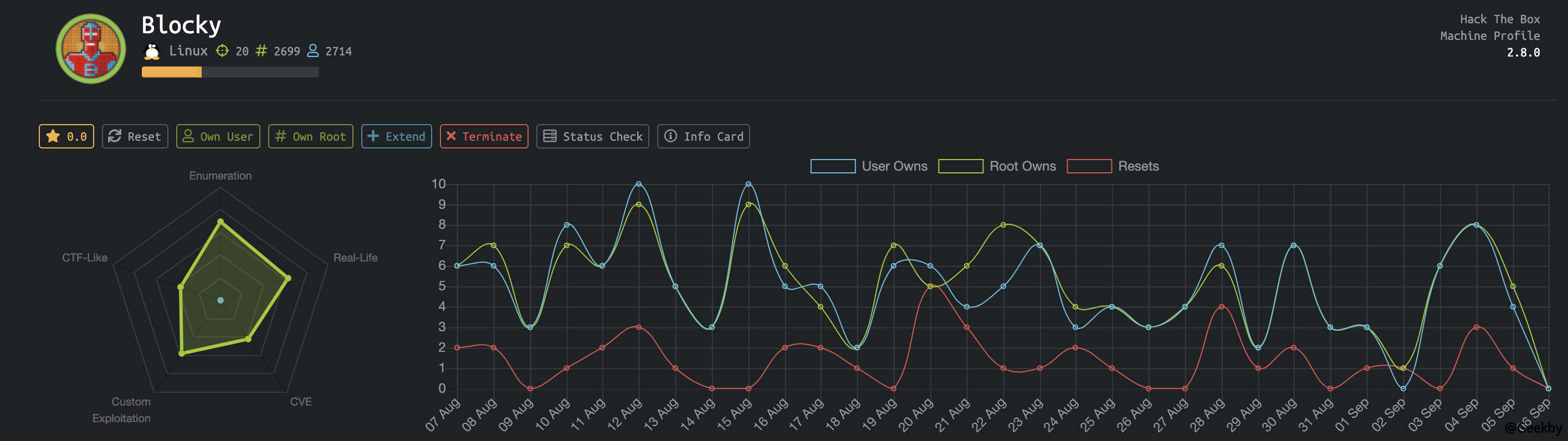This screenshot has height=441, width=1568.
Task: Click the 2714 user owns count
Action: (339, 51)
